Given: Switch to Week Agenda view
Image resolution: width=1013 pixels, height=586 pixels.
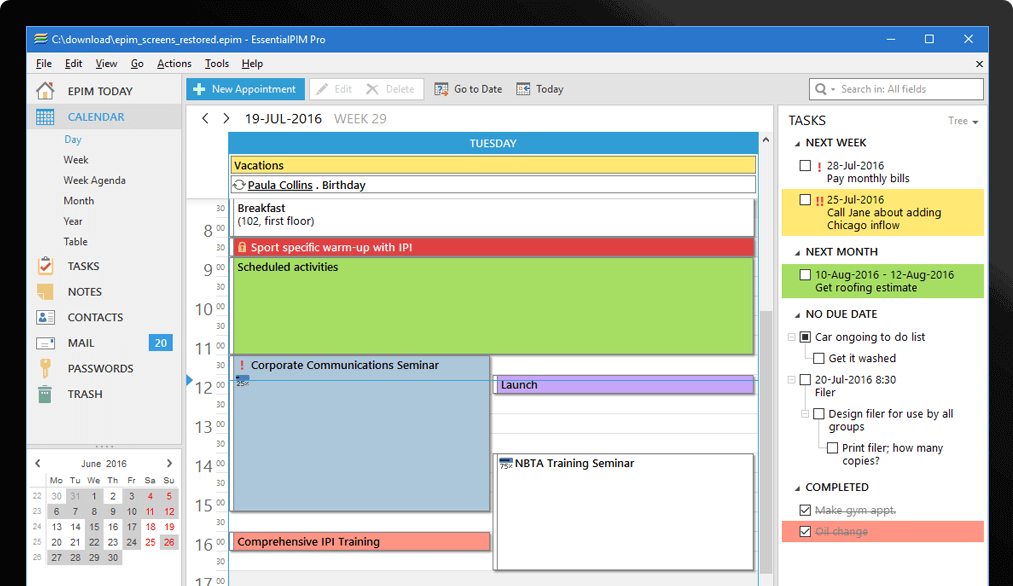Looking at the screenshot, I should click(x=94, y=180).
